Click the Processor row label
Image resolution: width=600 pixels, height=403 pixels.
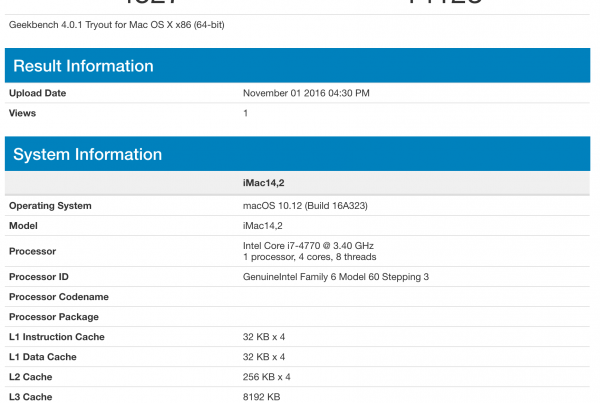[33, 251]
